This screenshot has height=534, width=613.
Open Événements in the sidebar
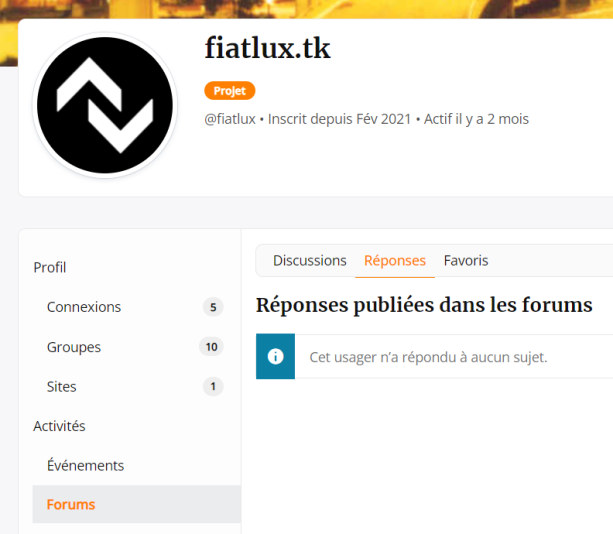(x=86, y=466)
